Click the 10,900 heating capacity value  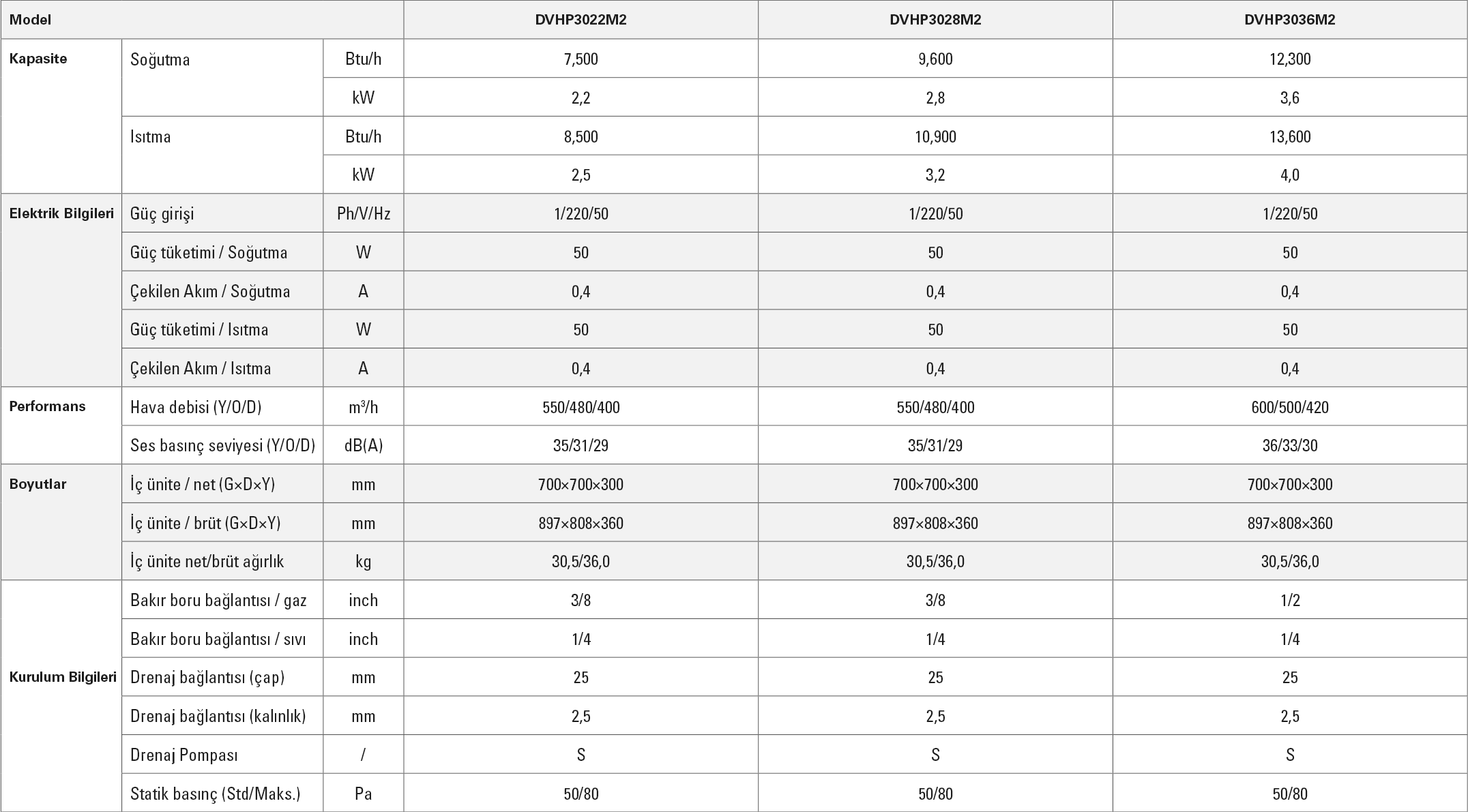click(935, 137)
